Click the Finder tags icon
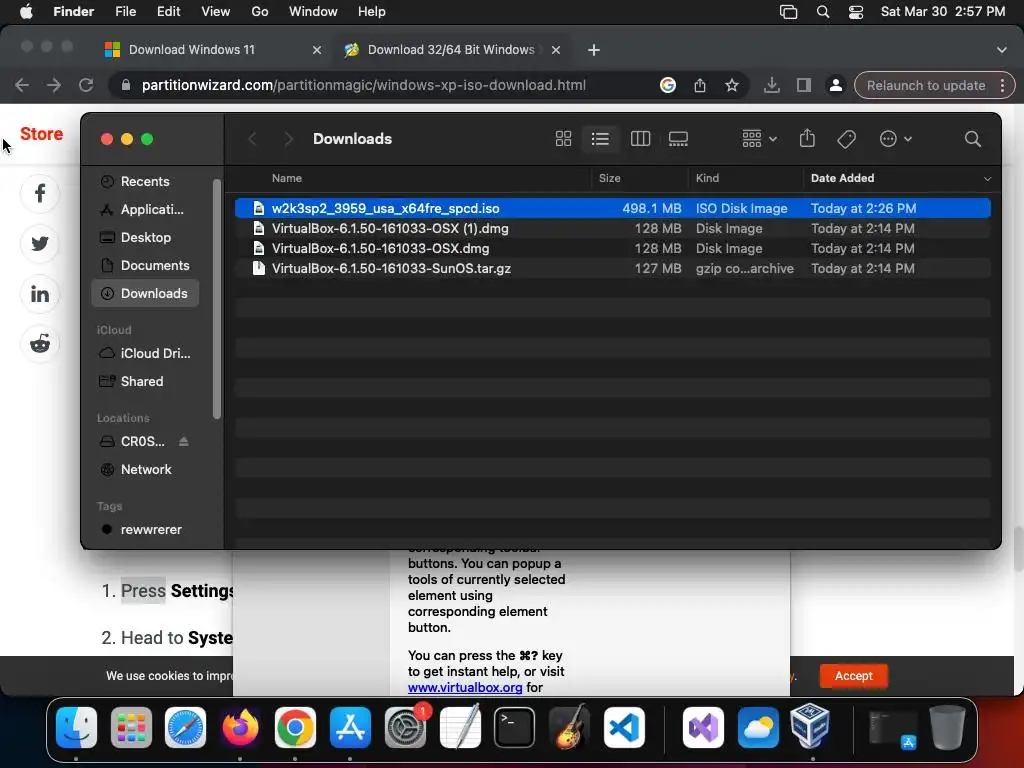The height and width of the screenshot is (768, 1024). pyautogui.click(x=846, y=138)
